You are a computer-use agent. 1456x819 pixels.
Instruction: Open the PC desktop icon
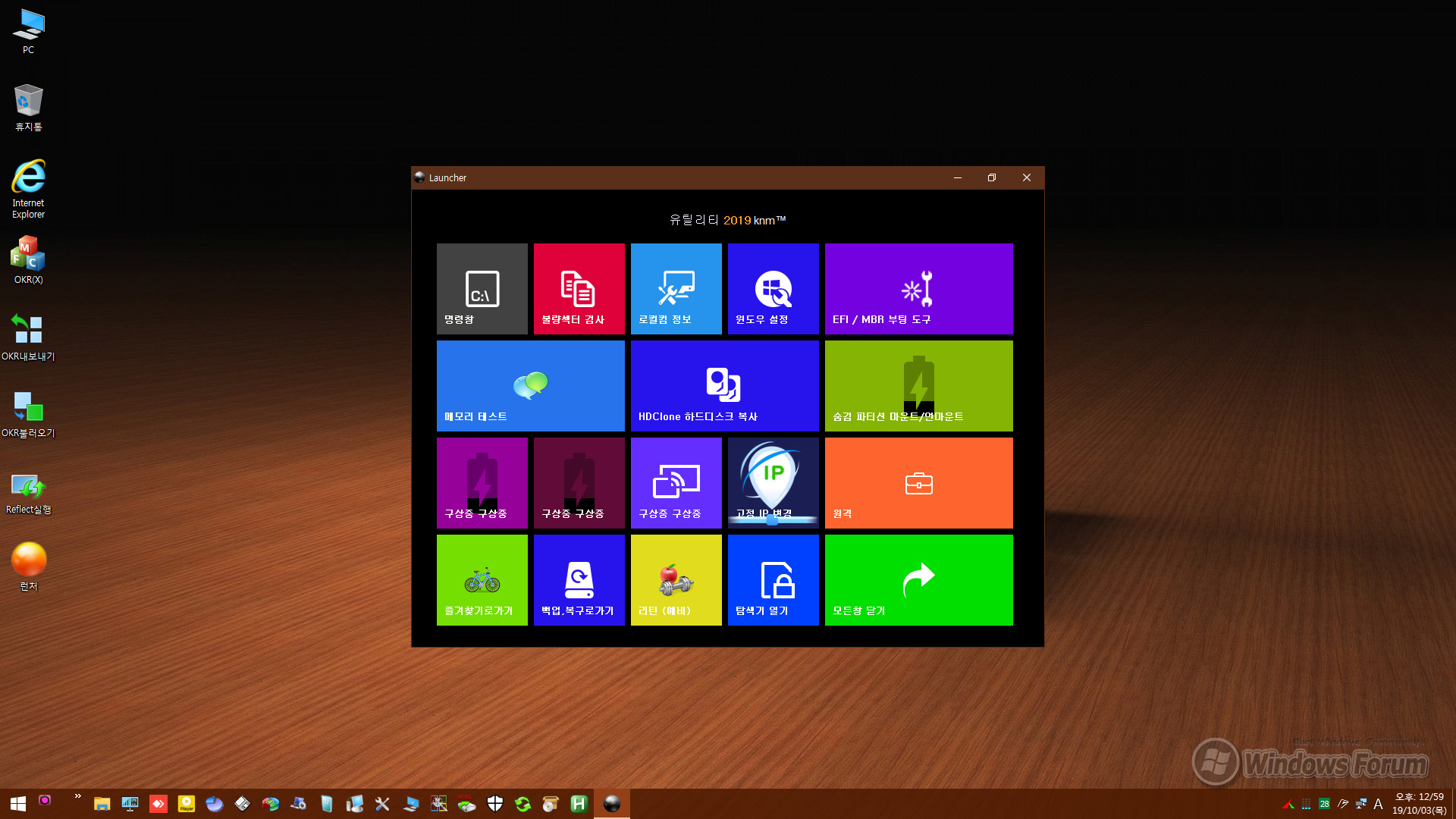pyautogui.click(x=28, y=32)
